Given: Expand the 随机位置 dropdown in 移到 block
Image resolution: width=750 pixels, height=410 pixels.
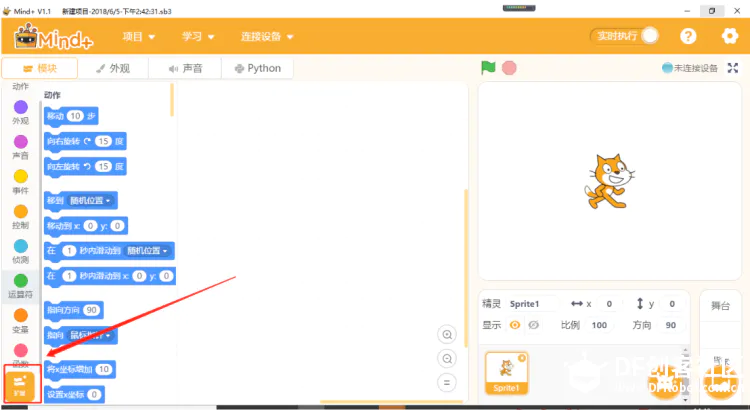Looking at the screenshot, I should (x=90, y=200).
